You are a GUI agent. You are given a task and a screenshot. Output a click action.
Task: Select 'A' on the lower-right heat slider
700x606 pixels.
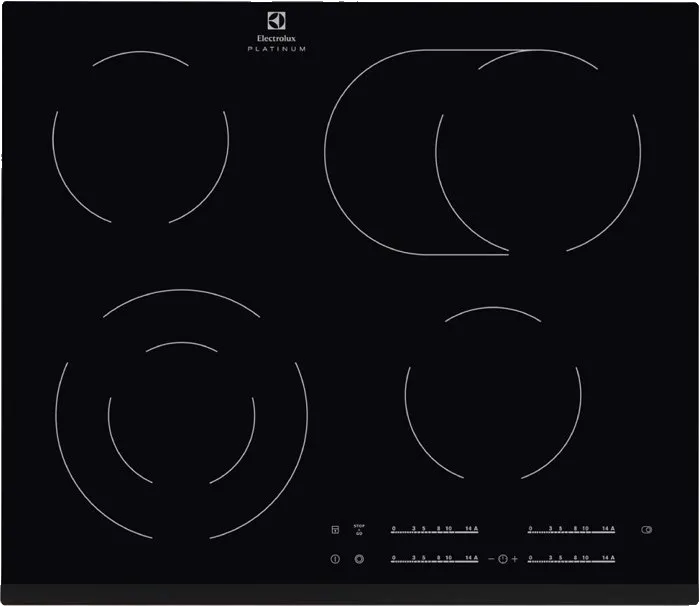[612, 559]
